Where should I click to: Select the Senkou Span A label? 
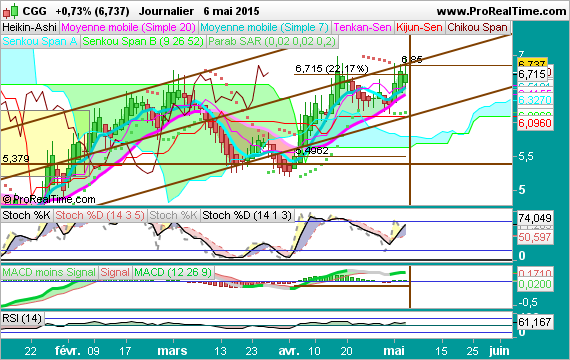click(x=40, y=41)
